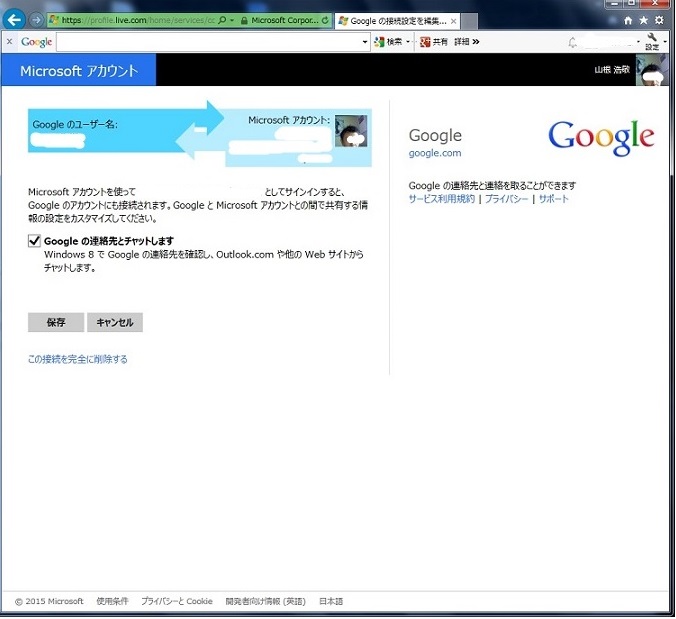Screen dimensions: 676x619
Task: Click the Microsoft account photo in the banner
Action: coord(351,131)
